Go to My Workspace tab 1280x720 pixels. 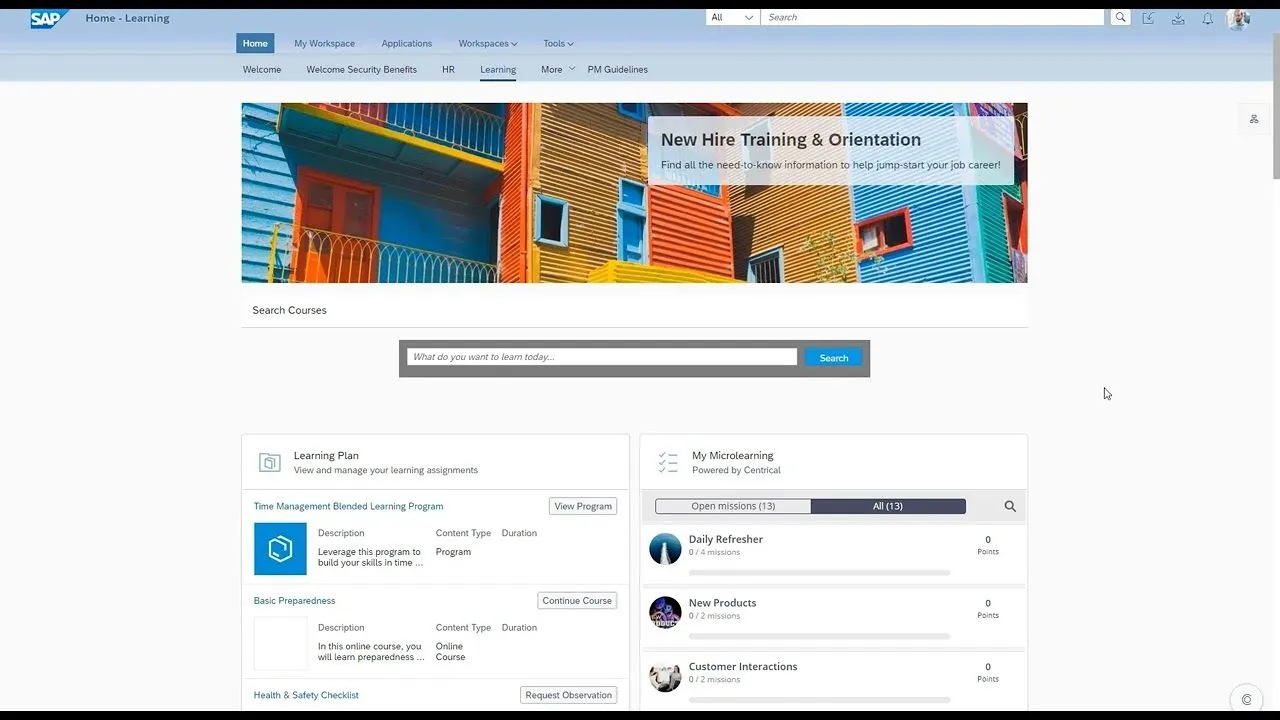coord(324,44)
